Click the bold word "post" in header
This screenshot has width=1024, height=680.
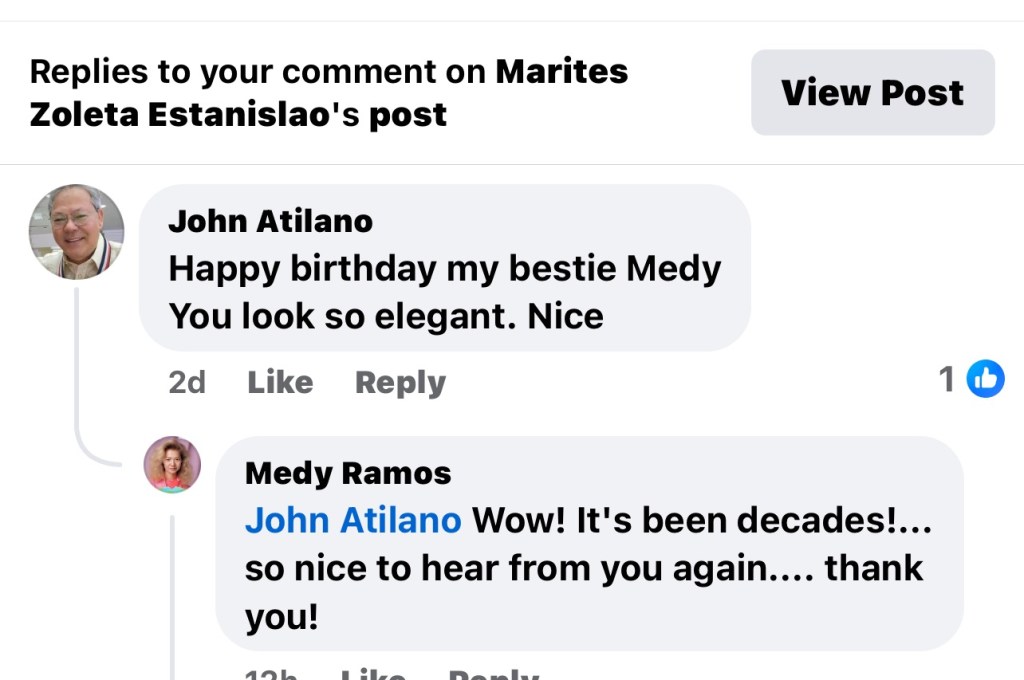click(x=408, y=115)
